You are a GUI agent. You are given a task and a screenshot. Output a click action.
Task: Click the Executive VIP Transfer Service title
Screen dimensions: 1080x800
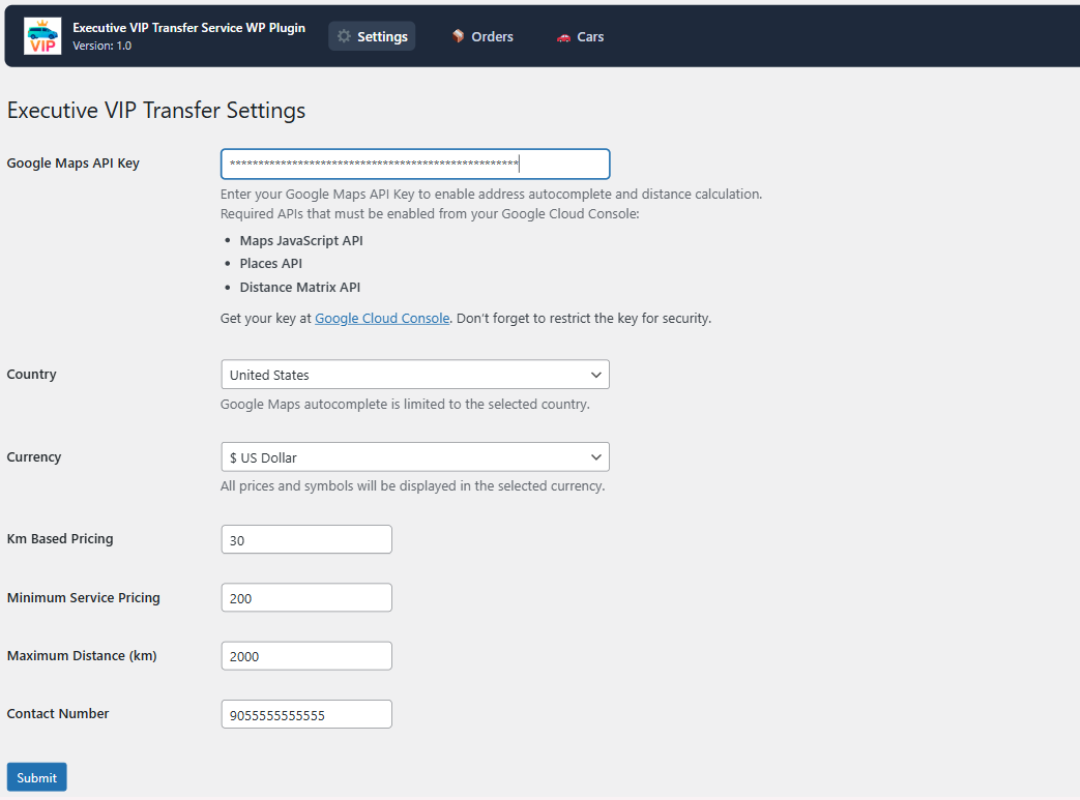[x=189, y=27]
